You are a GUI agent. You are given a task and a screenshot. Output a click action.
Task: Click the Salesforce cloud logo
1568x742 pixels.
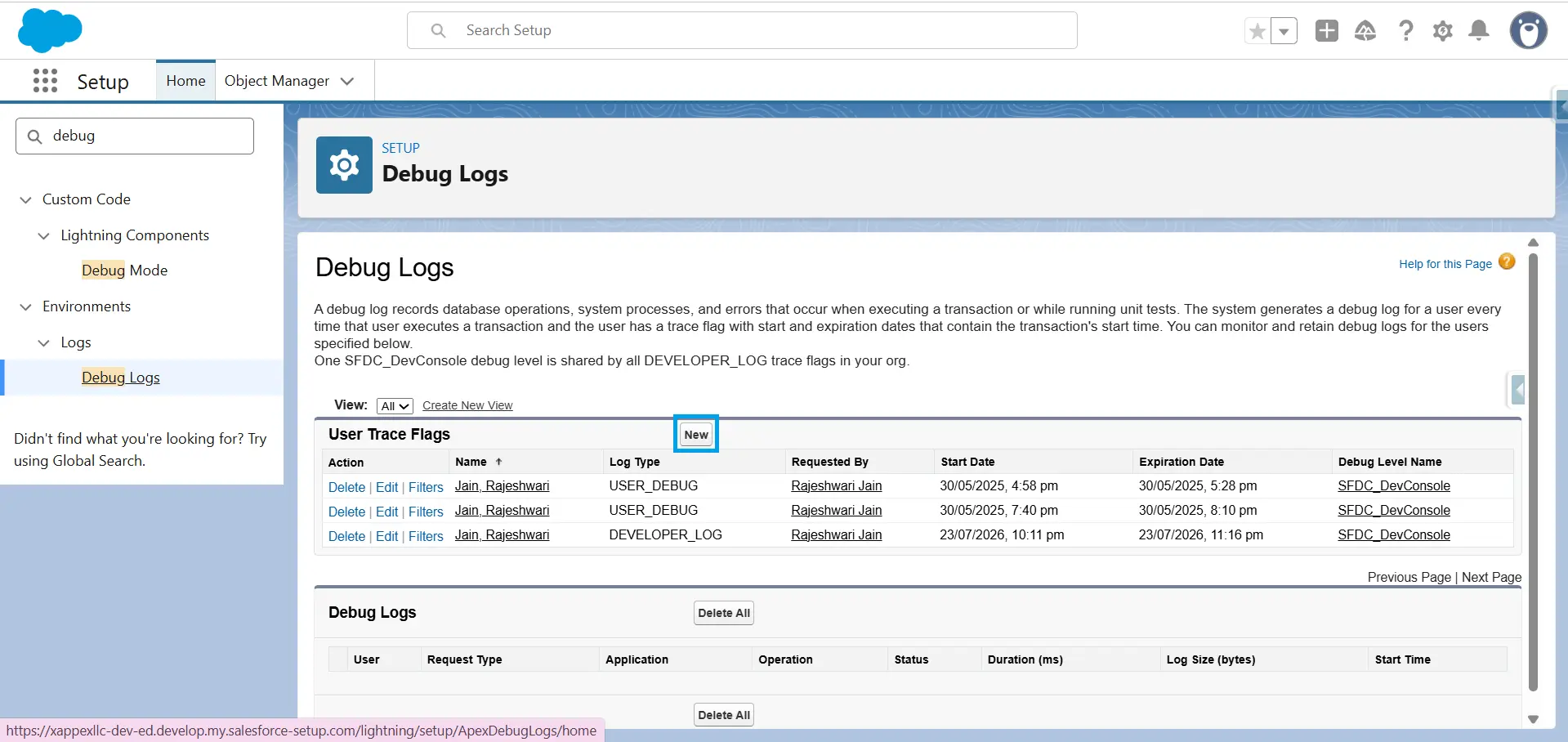[50, 30]
